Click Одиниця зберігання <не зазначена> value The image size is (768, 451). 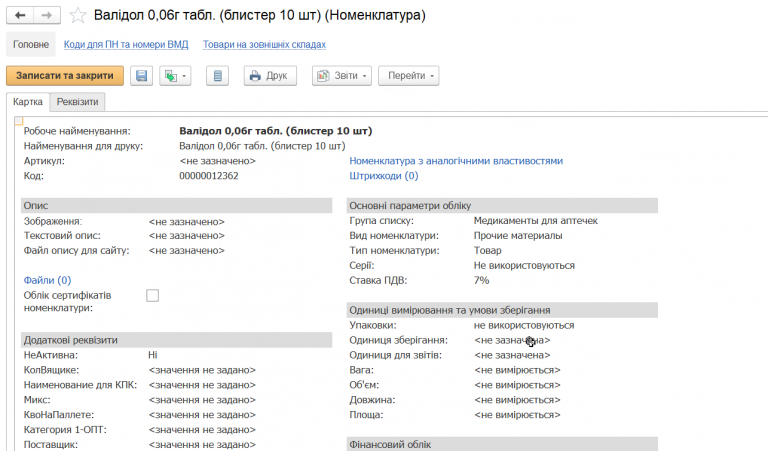[x=512, y=340]
